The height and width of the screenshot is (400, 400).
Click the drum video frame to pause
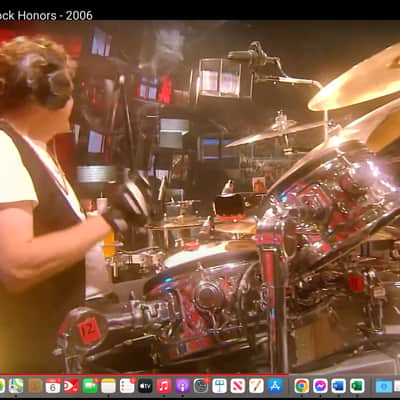tap(200, 197)
